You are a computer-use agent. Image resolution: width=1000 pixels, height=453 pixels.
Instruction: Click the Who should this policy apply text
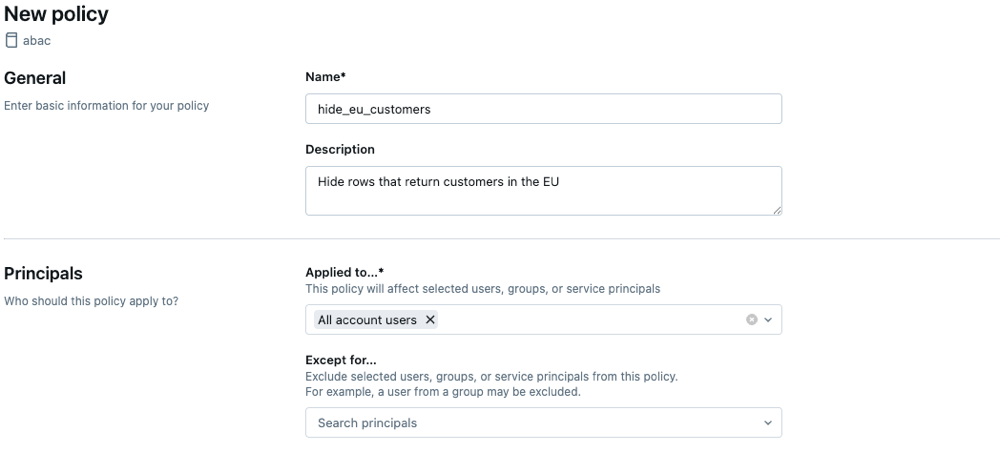[92, 301]
